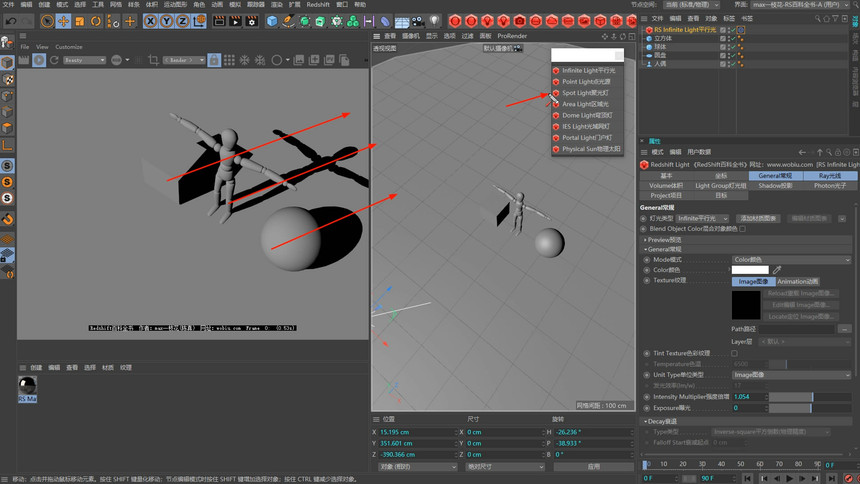Start the Redshift IPR play button
Screen dimensions: 860x484
click(39, 60)
